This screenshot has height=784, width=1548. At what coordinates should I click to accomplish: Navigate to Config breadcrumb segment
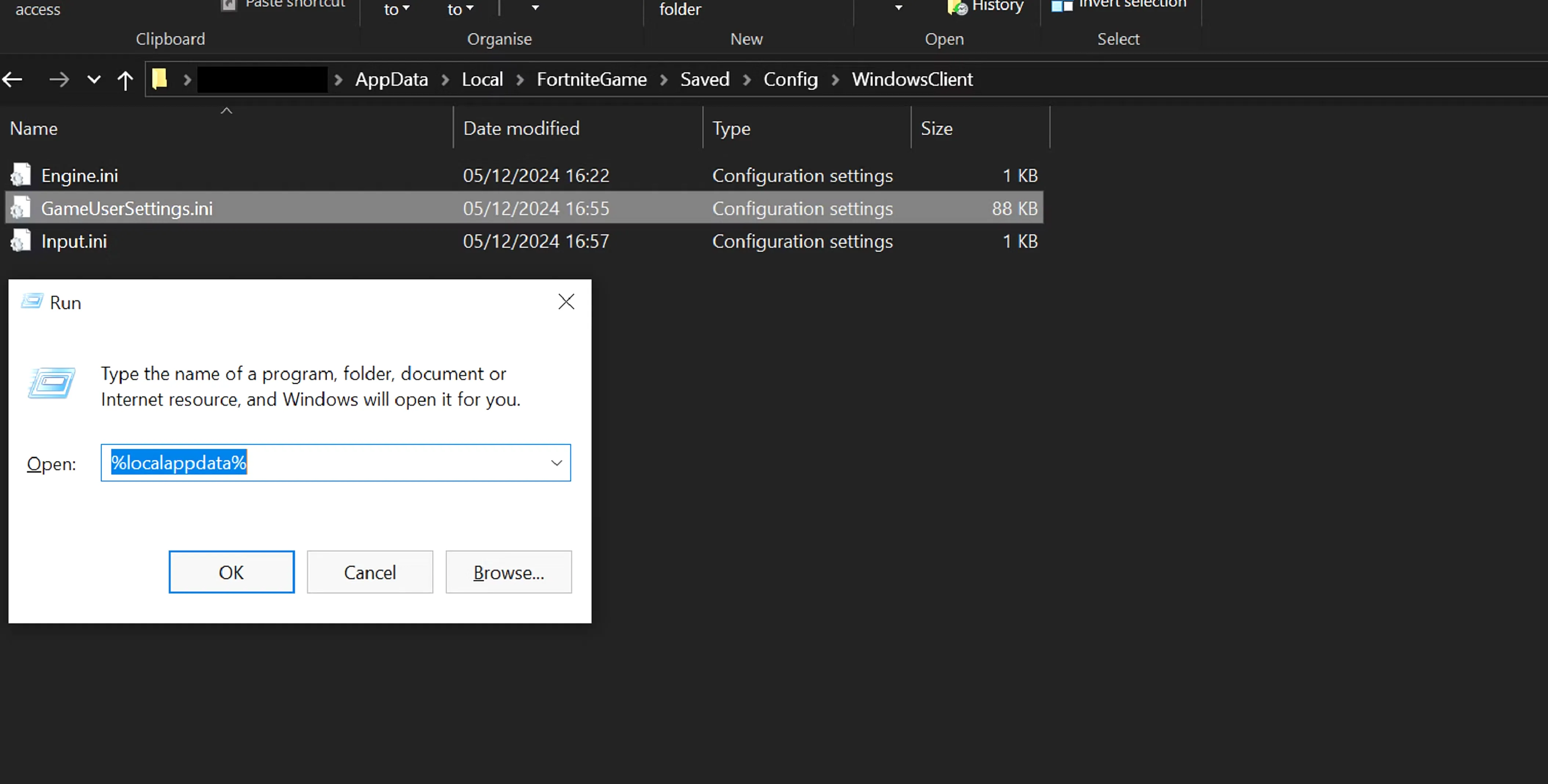[x=790, y=79]
